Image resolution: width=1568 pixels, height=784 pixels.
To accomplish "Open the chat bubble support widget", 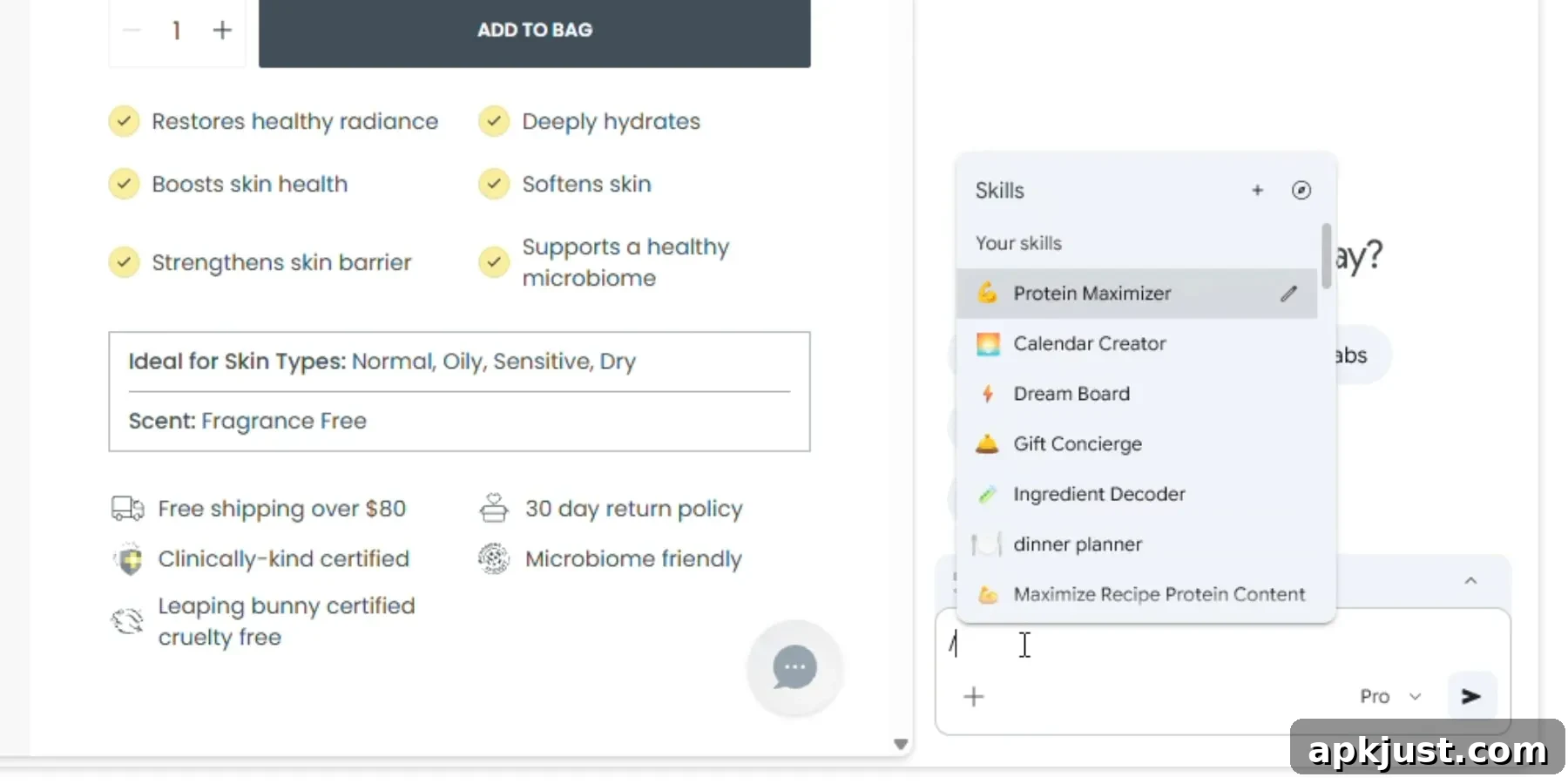I will [x=794, y=667].
